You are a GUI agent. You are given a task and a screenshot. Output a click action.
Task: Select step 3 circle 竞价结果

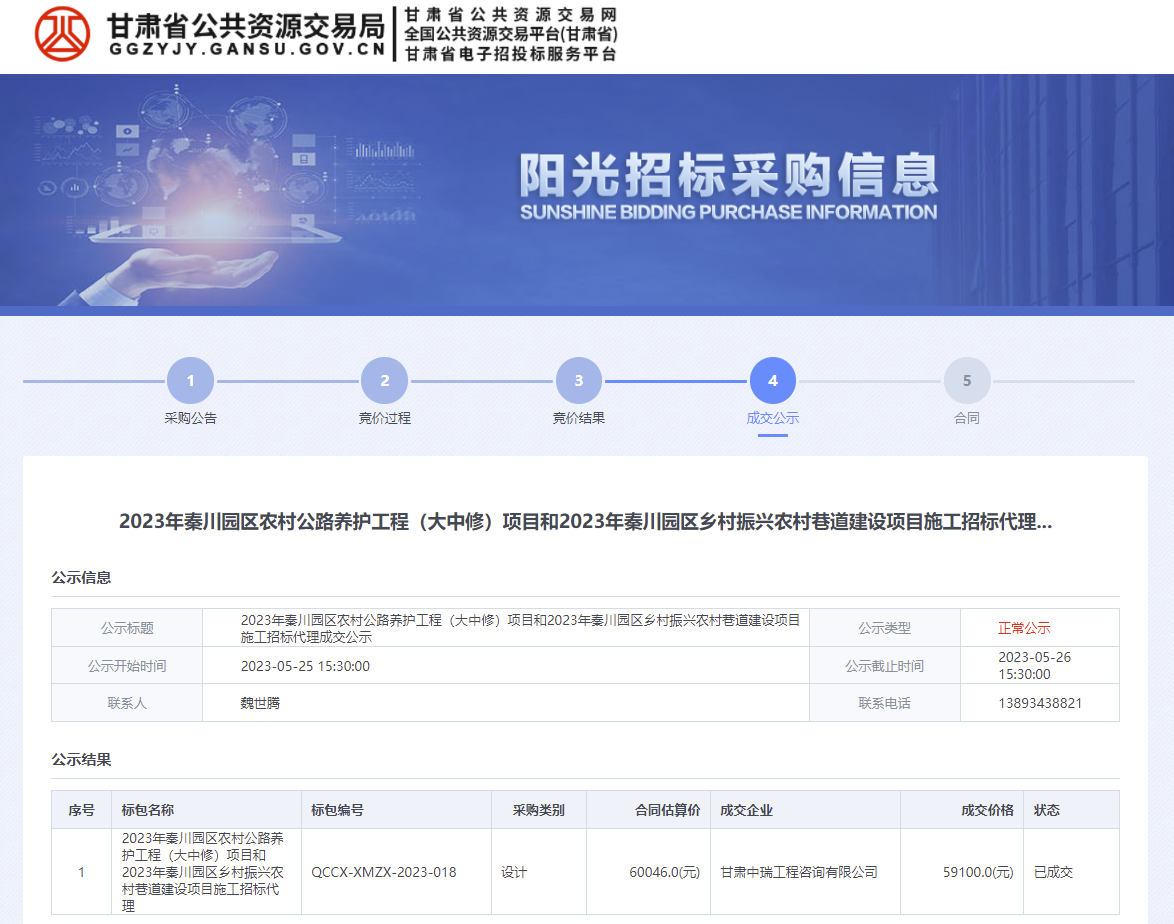point(579,380)
